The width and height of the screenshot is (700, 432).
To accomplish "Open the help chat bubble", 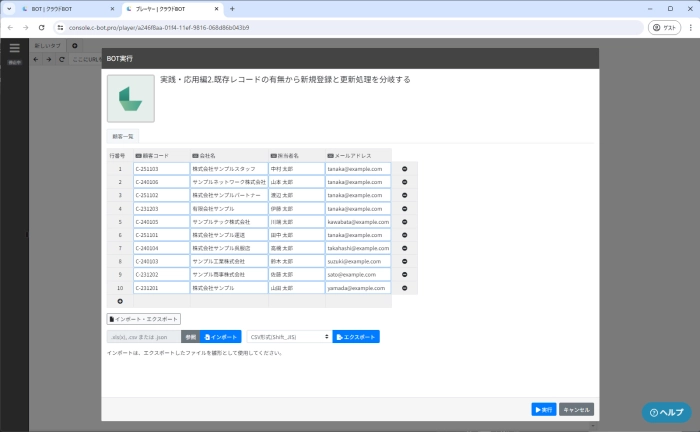I will (x=666, y=412).
